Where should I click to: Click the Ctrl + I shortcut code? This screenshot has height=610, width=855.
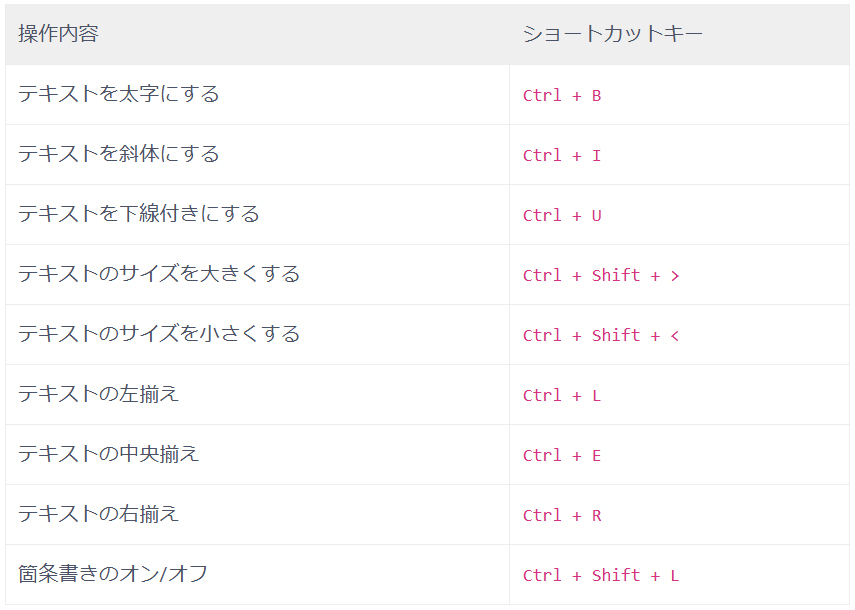(x=562, y=156)
